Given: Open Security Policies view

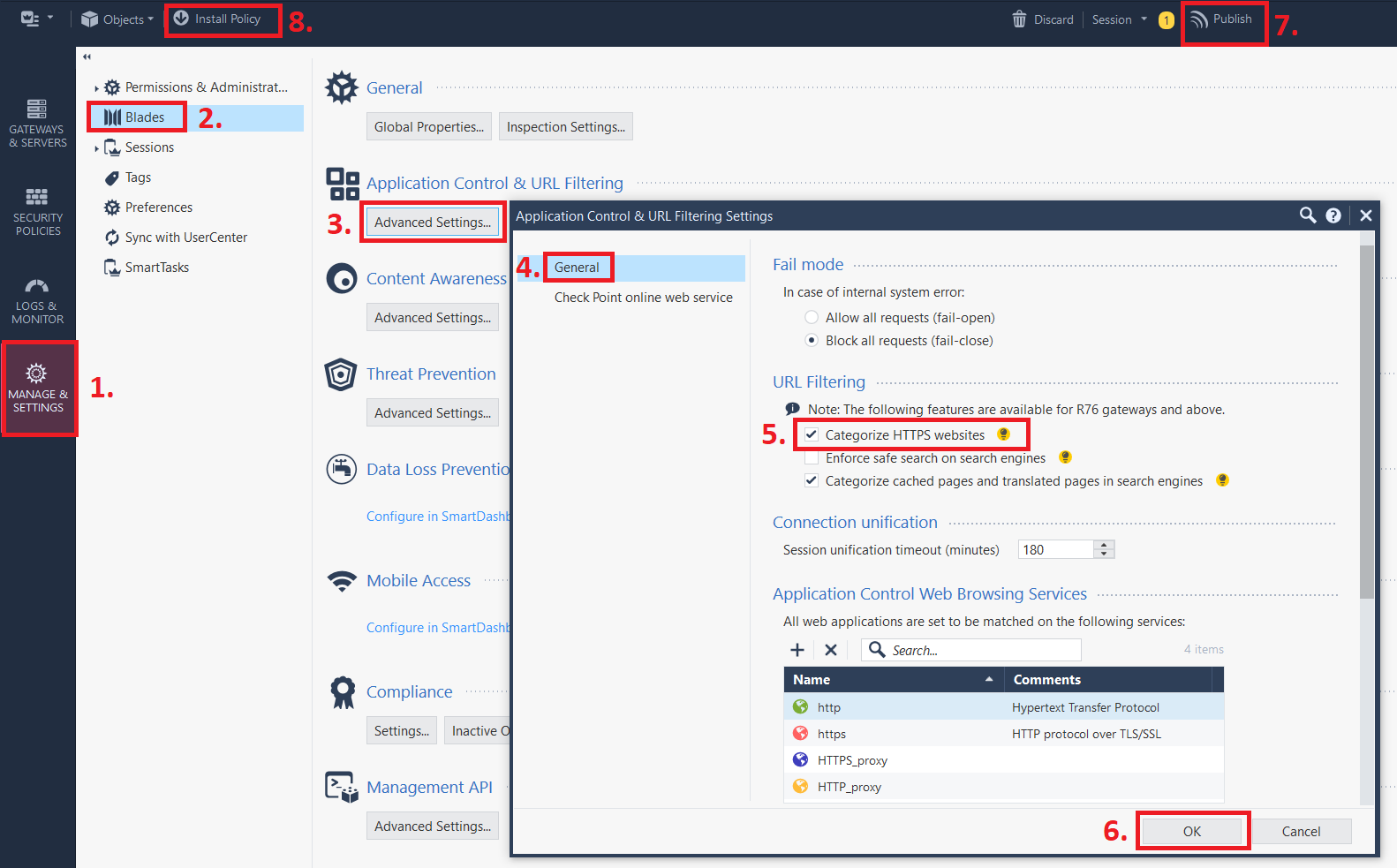Looking at the screenshot, I should tap(38, 212).
